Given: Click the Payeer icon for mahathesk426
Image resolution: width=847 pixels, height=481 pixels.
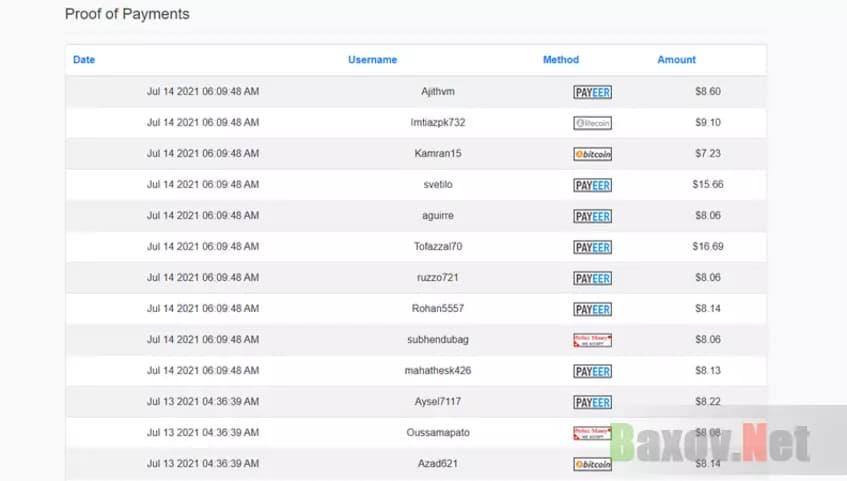Looking at the screenshot, I should click(x=592, y=371).
